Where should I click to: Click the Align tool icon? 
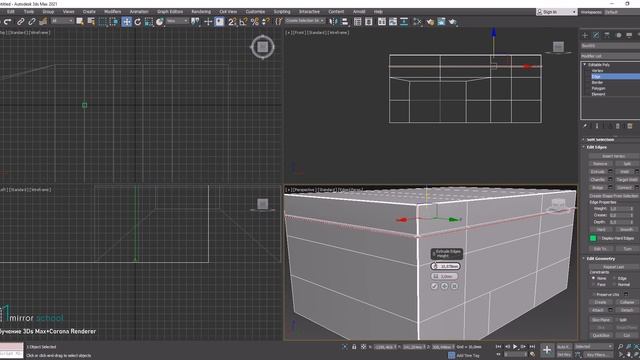coord(345,22)
